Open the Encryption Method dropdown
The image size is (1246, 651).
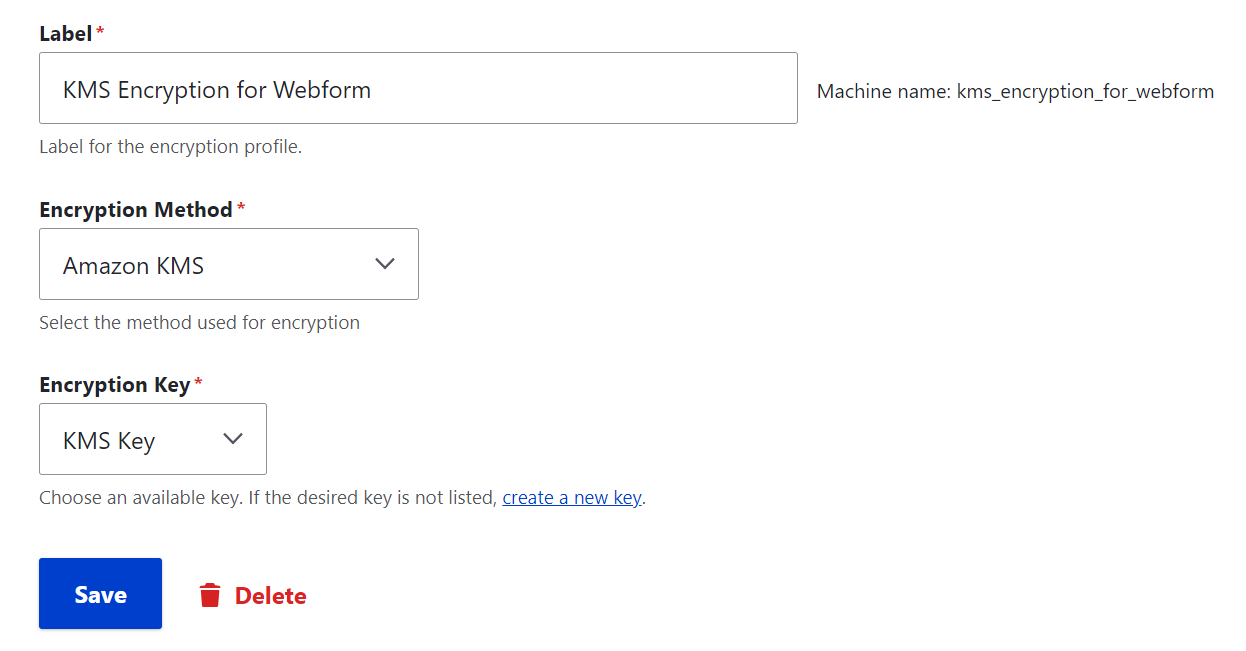[228, 263]
